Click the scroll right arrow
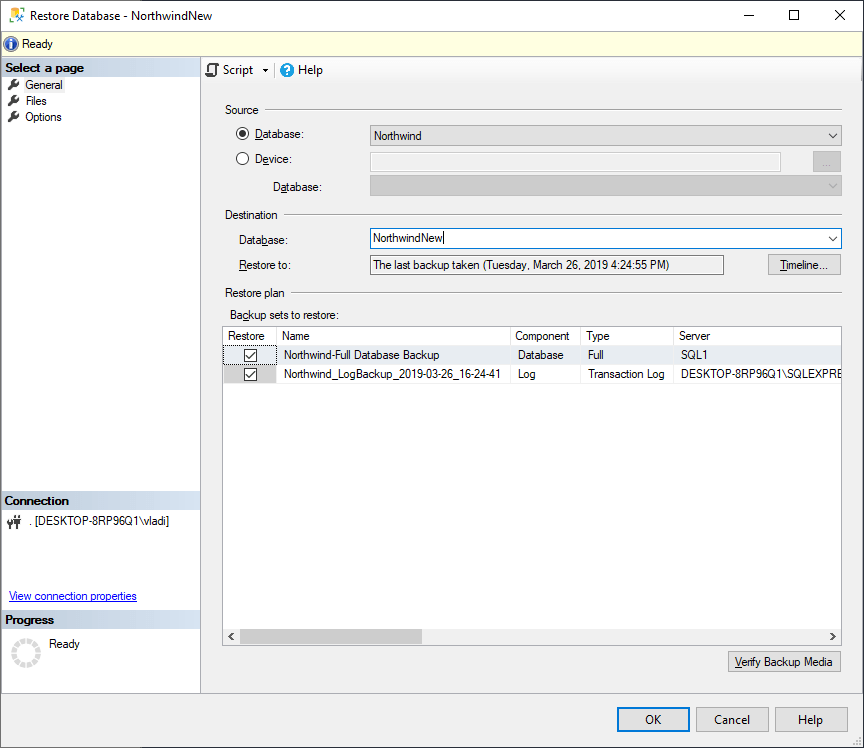Image resolution: width=864 pixels, height=748 pixels. point(833,637)
